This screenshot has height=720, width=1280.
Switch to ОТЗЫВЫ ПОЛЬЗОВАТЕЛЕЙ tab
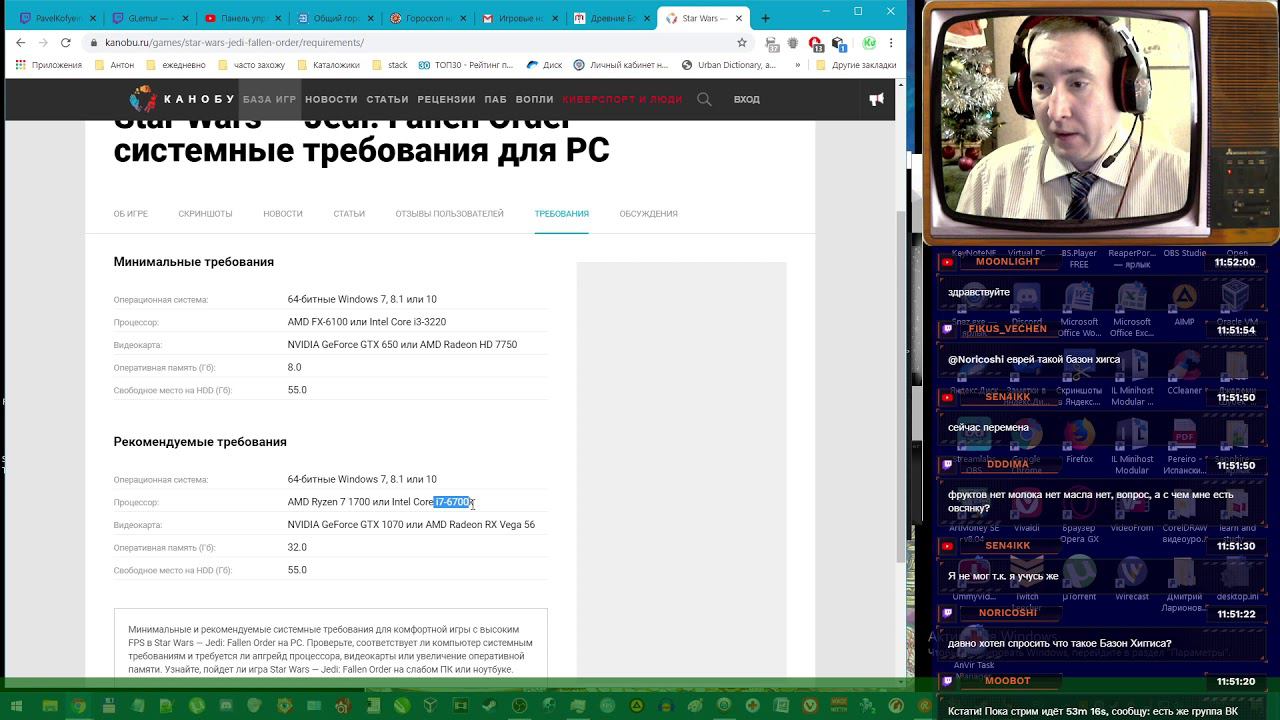click(449, 214)
